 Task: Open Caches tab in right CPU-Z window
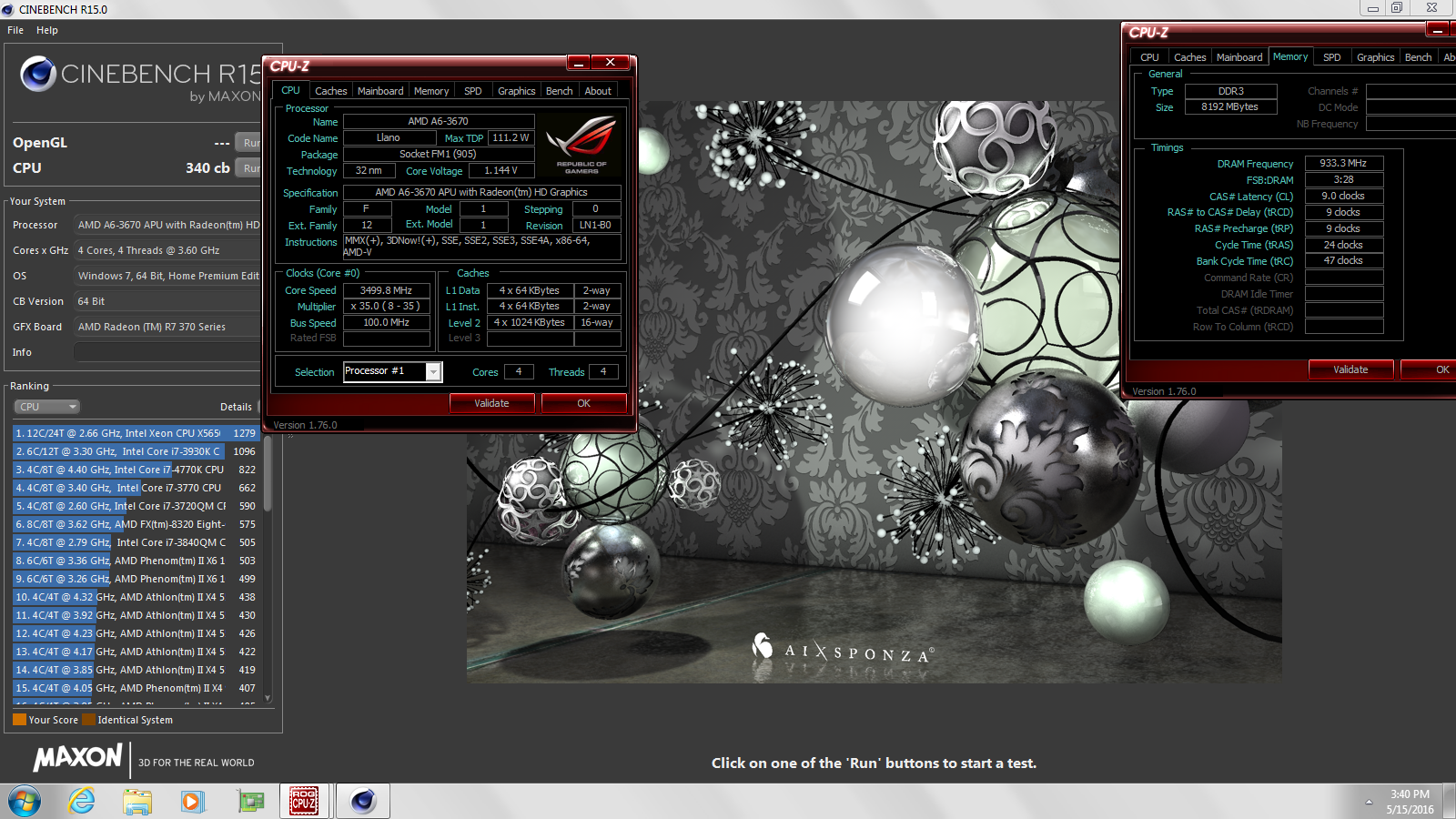[x=1189, y=57]
